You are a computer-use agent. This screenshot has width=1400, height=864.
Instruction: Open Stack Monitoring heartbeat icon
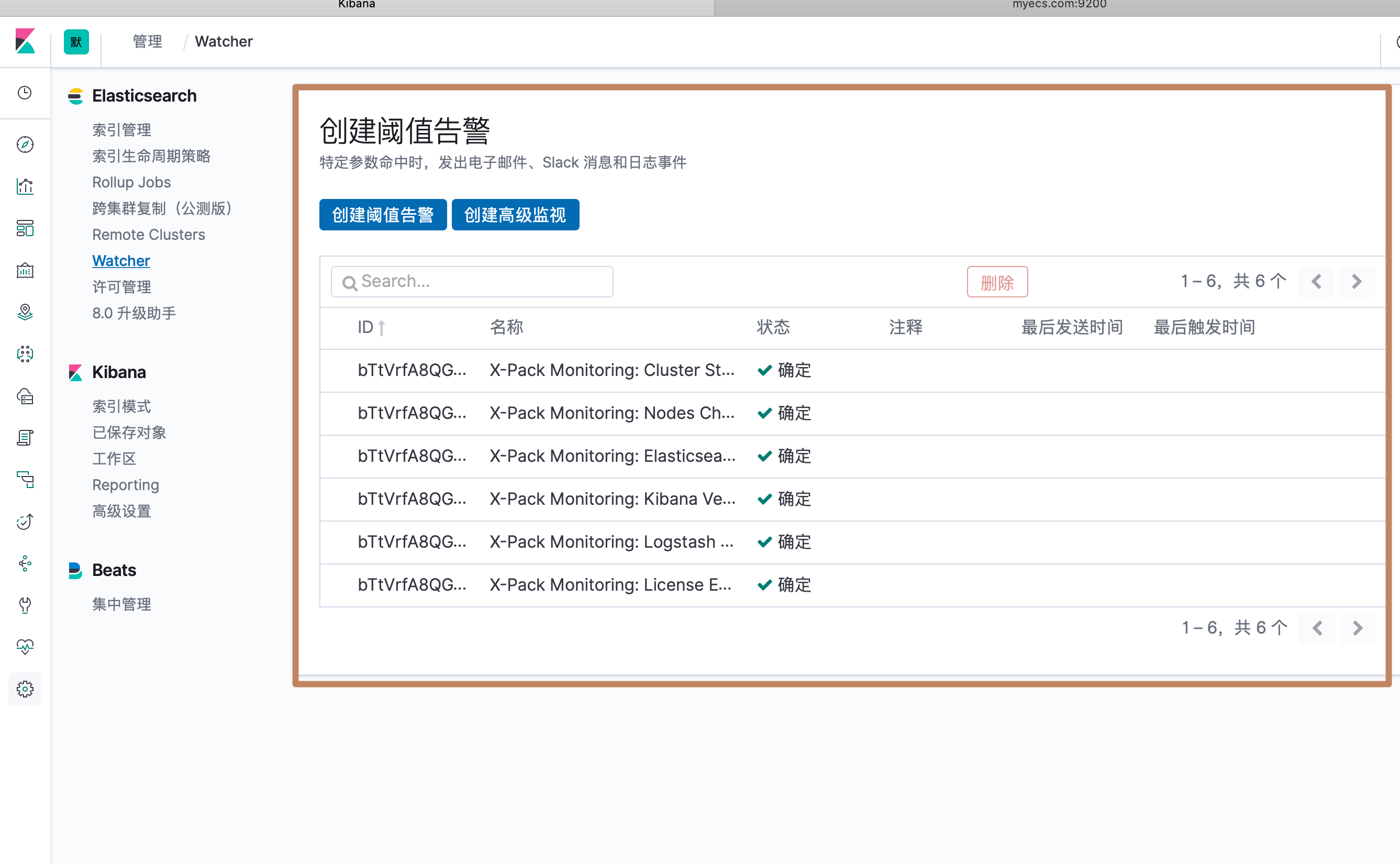click(25, 646)
